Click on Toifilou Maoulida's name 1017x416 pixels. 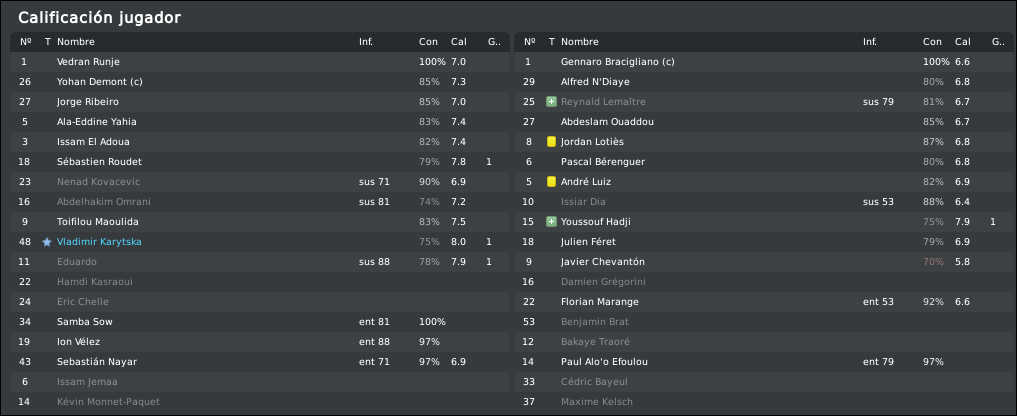click(x=97, y=222)
